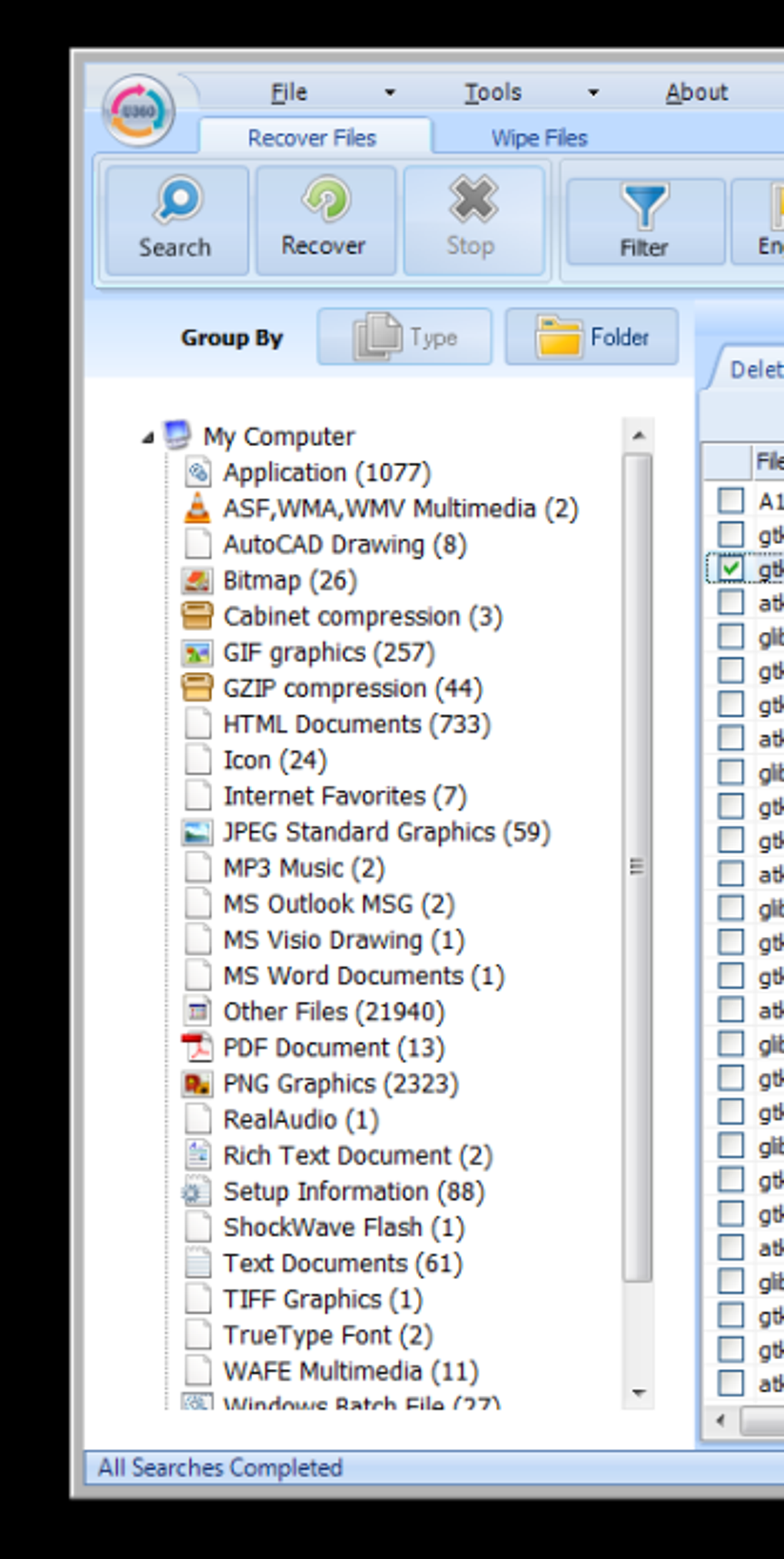This screenshot has height=1559, width=784.
Task: Select the PDF Document file type icon
Action: click(x=197, y=1047)
